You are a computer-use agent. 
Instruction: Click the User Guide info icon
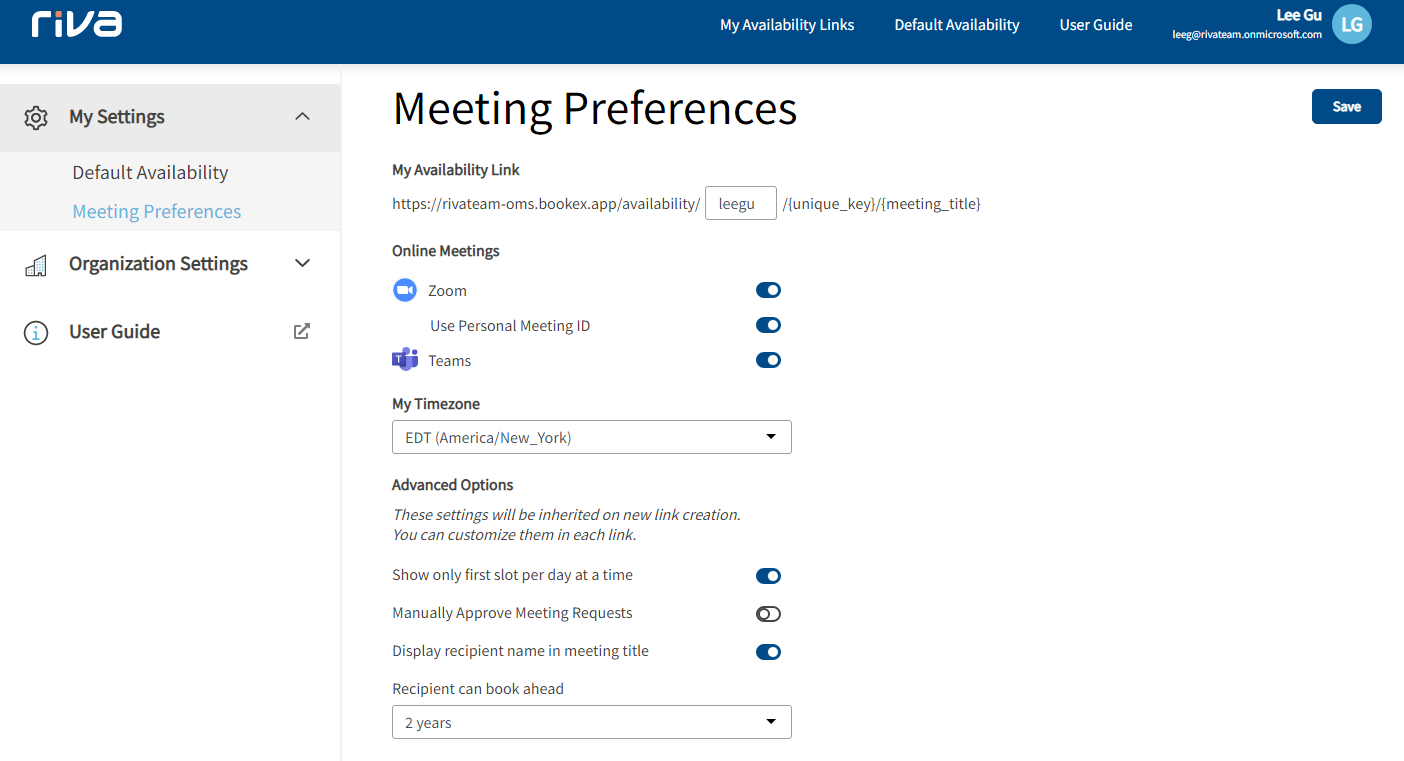pos(36,333)
